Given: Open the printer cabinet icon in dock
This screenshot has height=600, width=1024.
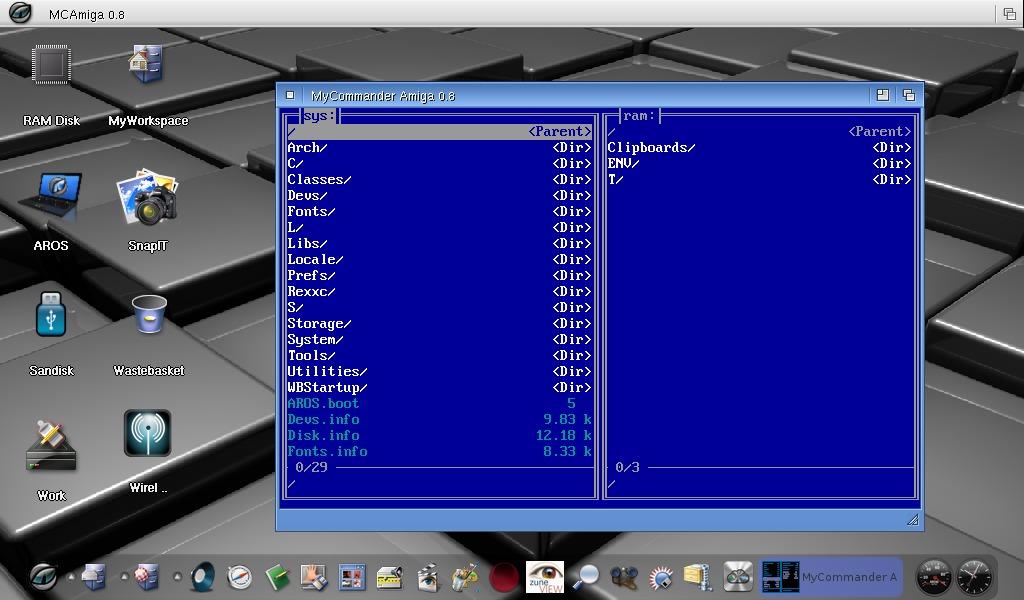Looking at the screenshot, I should (x=94, y=577).
